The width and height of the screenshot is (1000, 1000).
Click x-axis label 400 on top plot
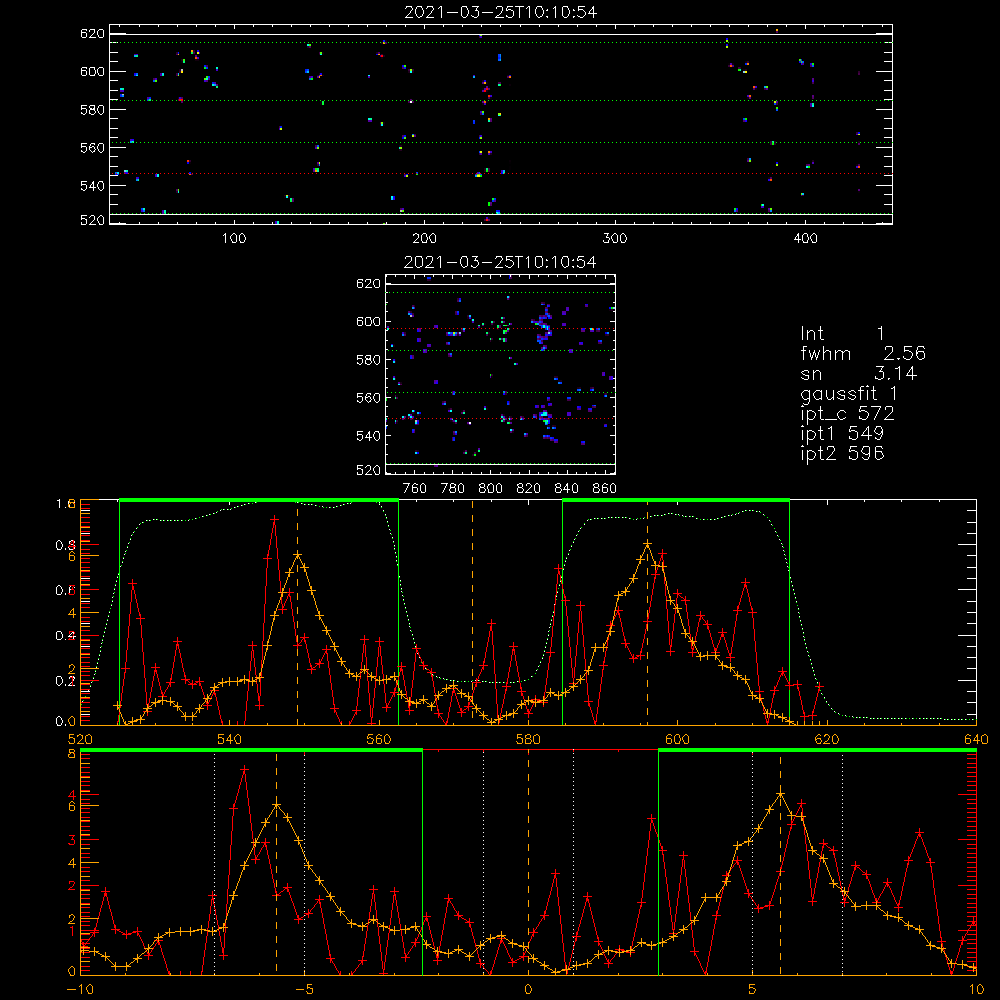pos(805,239)
